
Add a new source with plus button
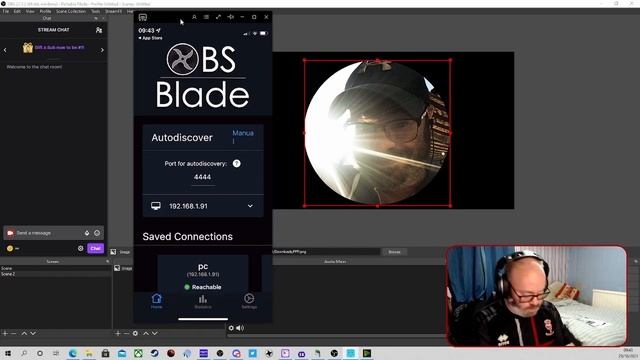tap(118, 333)
